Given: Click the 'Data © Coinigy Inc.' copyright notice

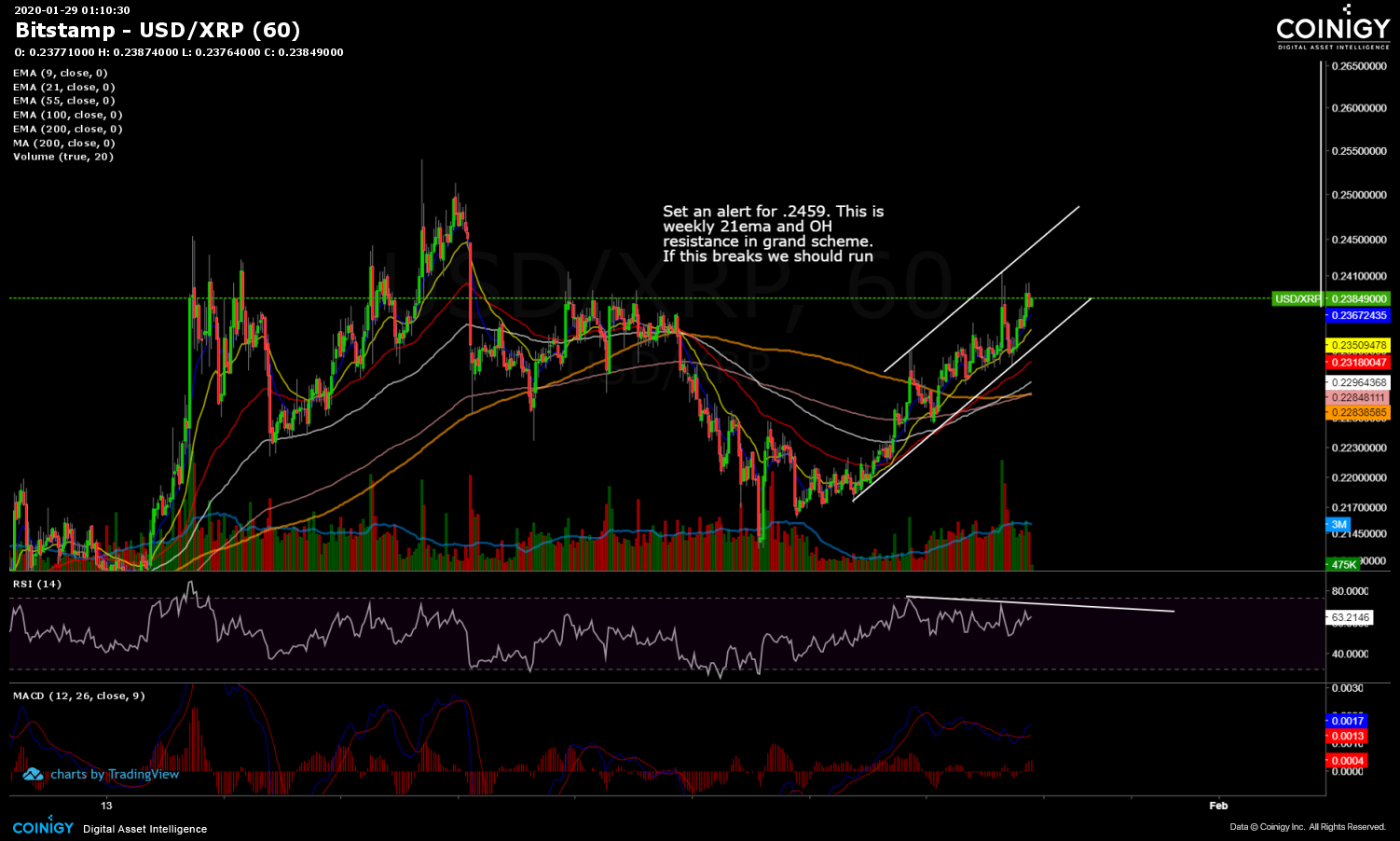Looking at the screenshot, I should tap(1308, 827).
